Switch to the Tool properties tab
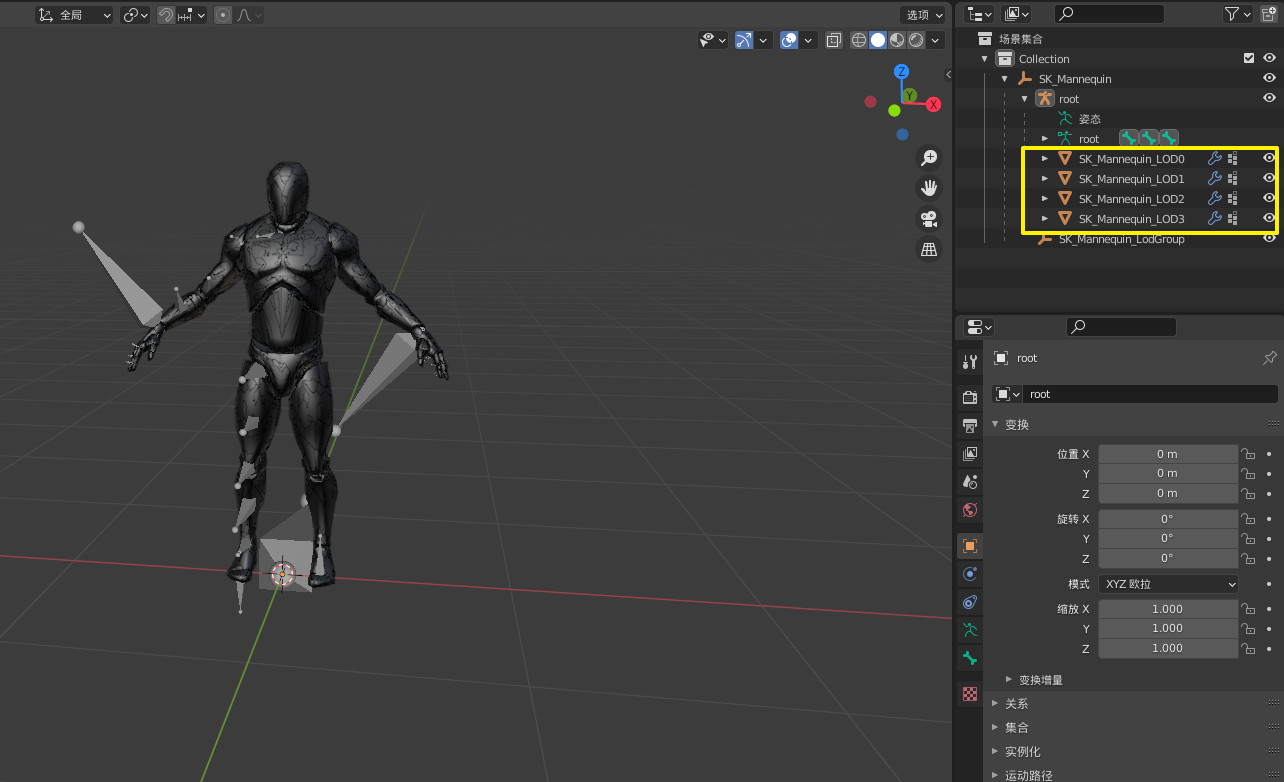 (x=969, y=361)
